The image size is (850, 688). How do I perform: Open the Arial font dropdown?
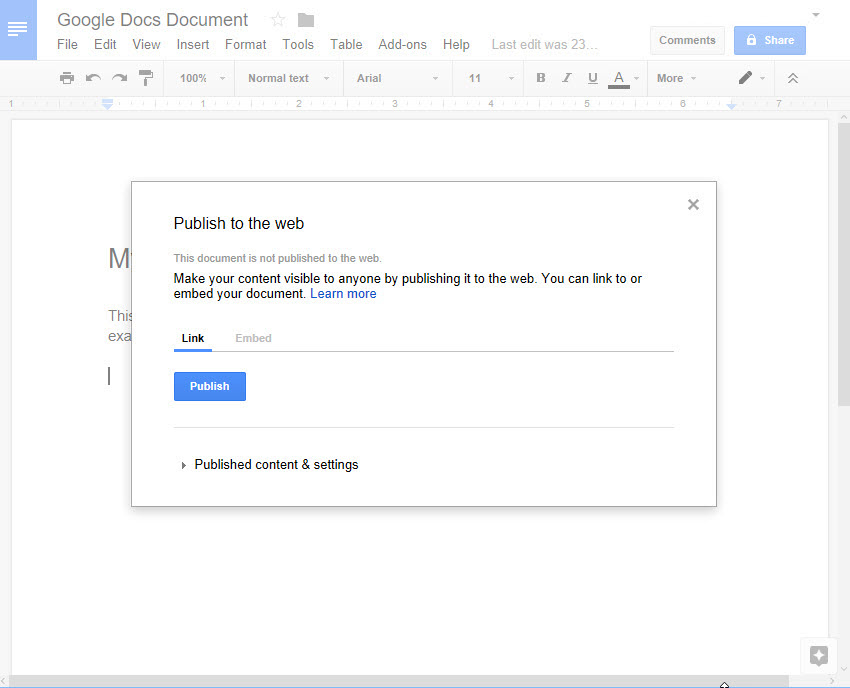pos(390,78)
